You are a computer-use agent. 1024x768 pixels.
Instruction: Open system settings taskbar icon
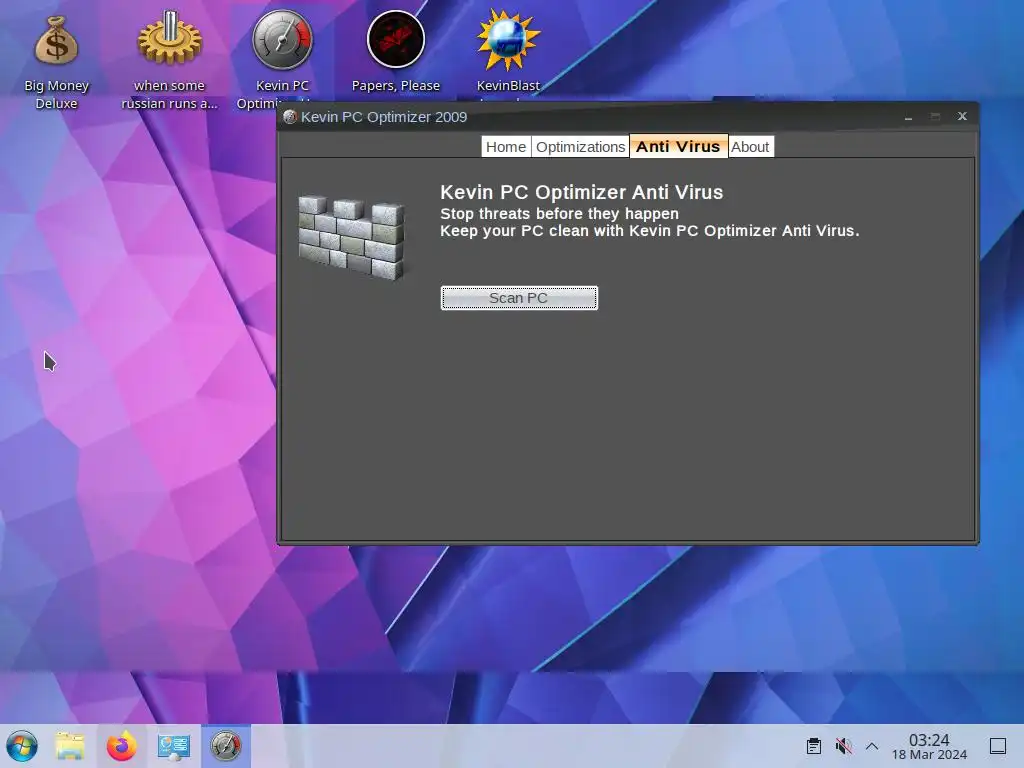coord(173,746)
